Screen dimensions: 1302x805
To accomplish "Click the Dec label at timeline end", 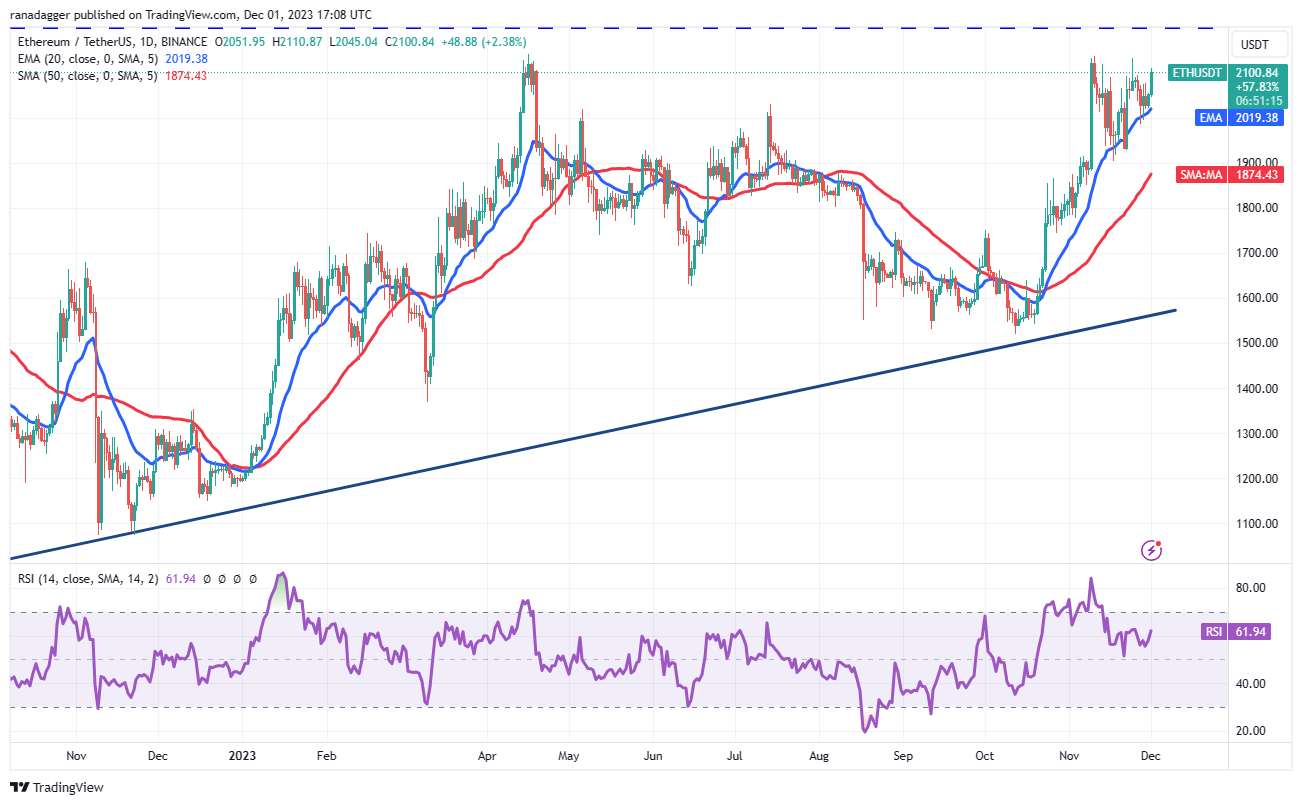I will (1151, 757).
